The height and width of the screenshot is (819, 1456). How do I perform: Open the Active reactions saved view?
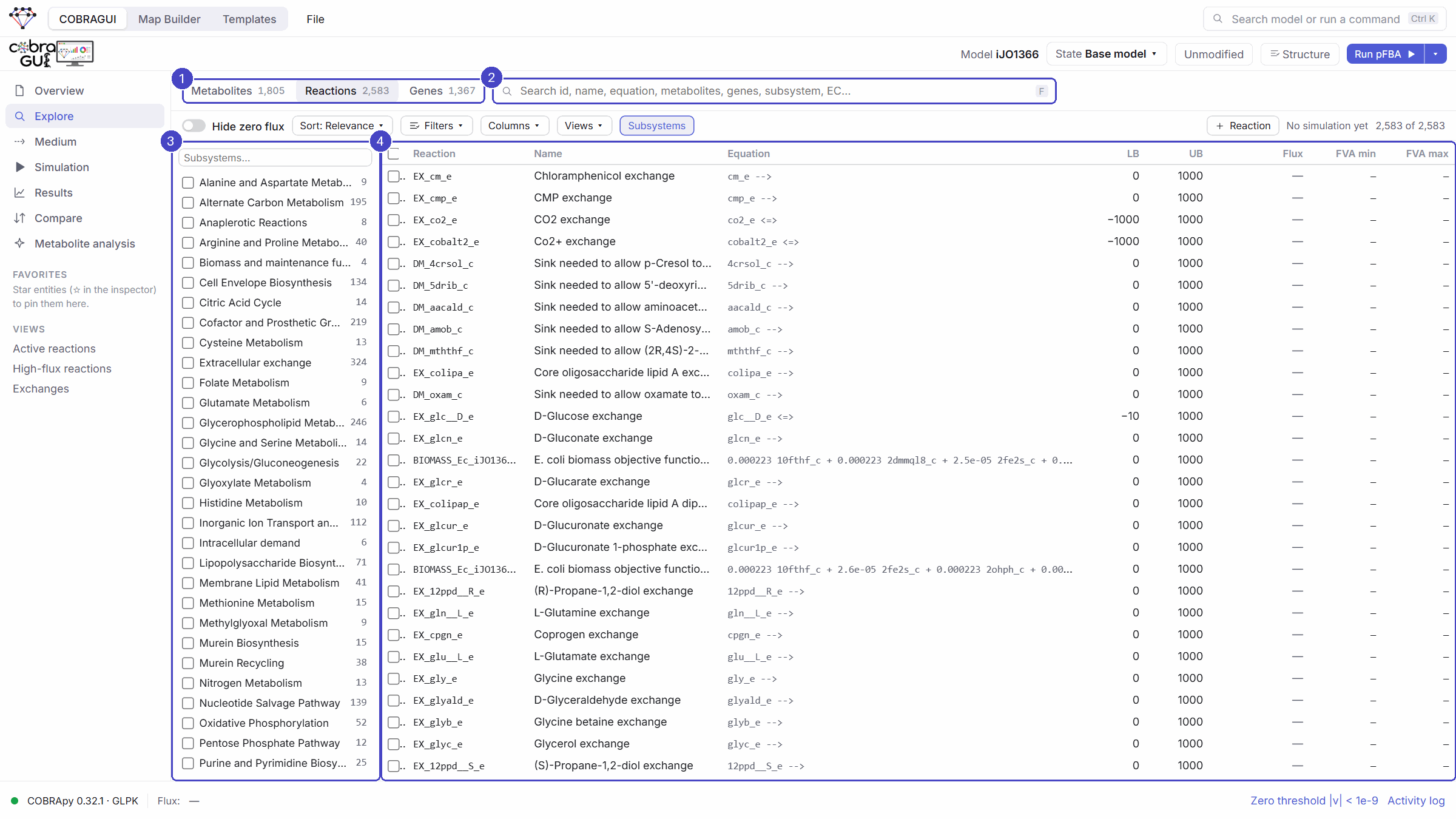pyautogui.click(x=54, y=348)
